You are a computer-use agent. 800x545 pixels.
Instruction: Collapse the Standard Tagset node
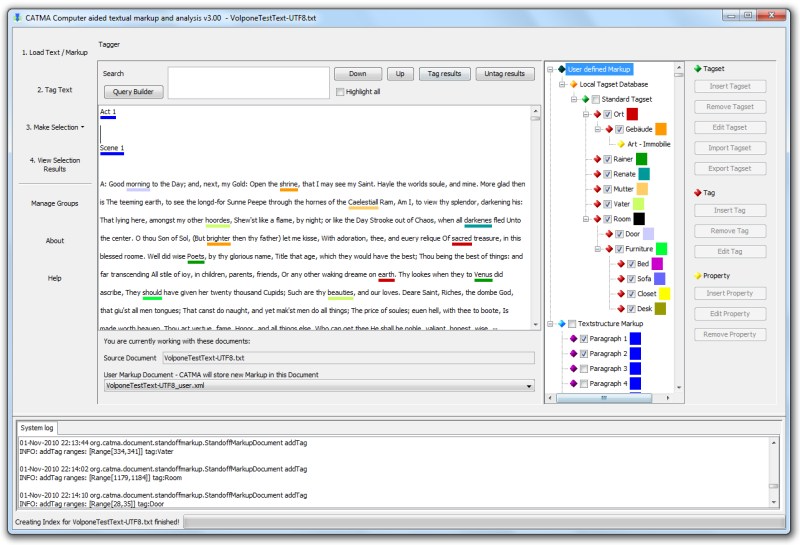[574, 99]
